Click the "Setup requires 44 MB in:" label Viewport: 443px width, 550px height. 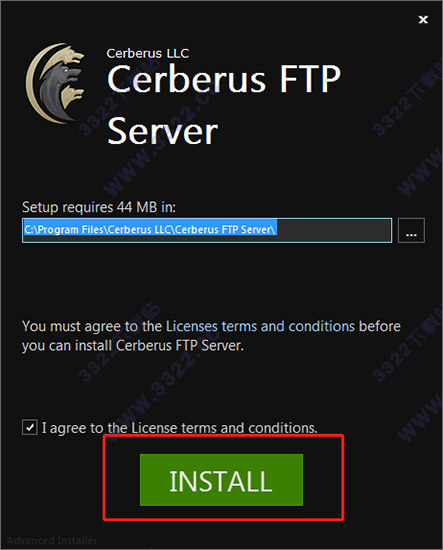(x=99, y=207)
